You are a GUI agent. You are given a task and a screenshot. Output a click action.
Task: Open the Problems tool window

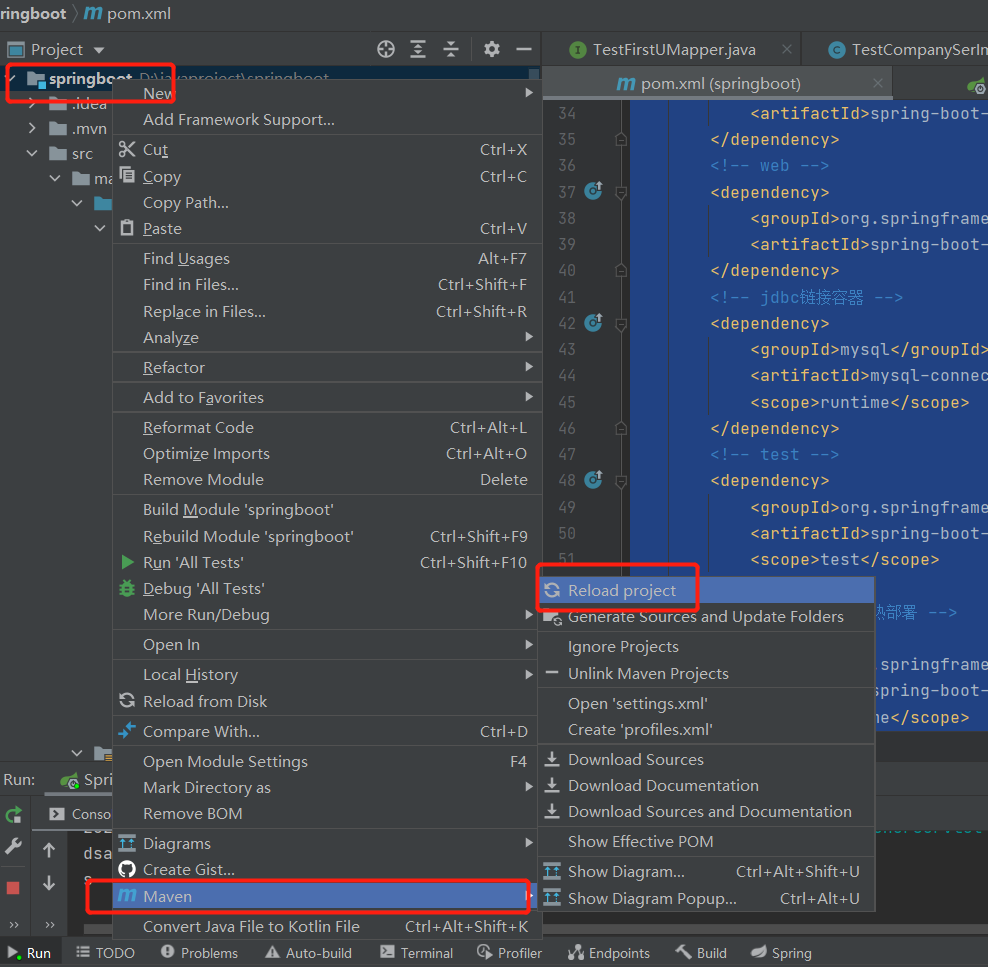(200, 953)
